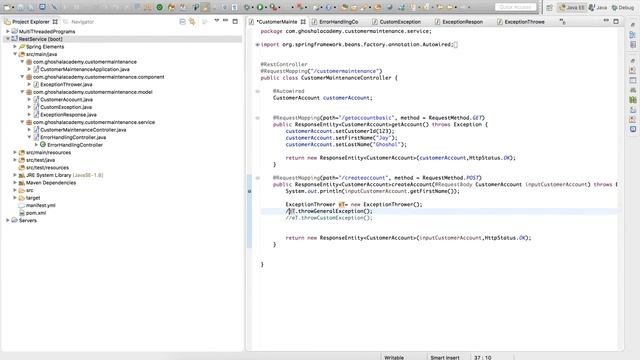Select pom.xml file
The image size is (640, 360).
(x=36, y=213)
